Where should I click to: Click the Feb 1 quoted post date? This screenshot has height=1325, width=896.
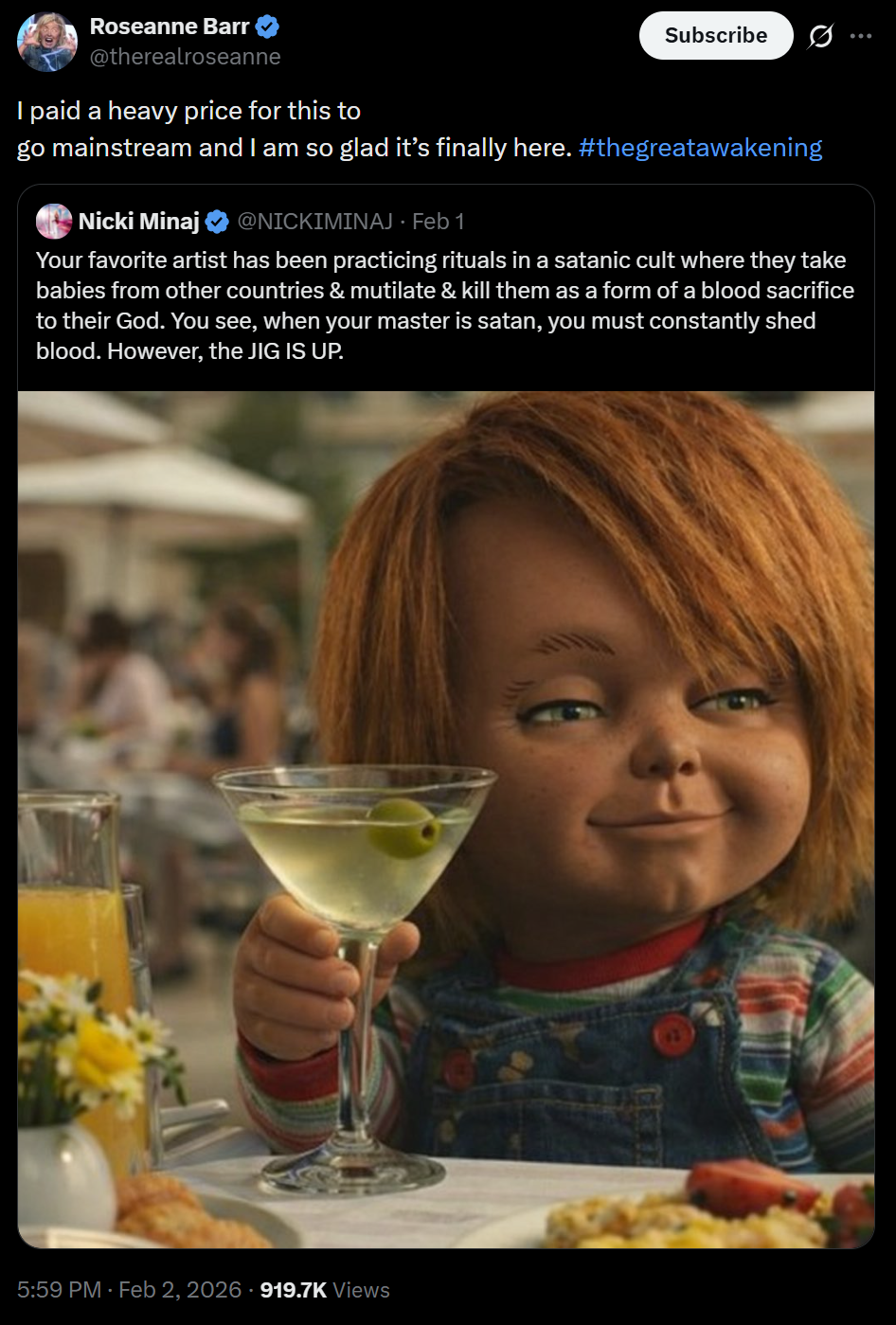tap(439, 222)
